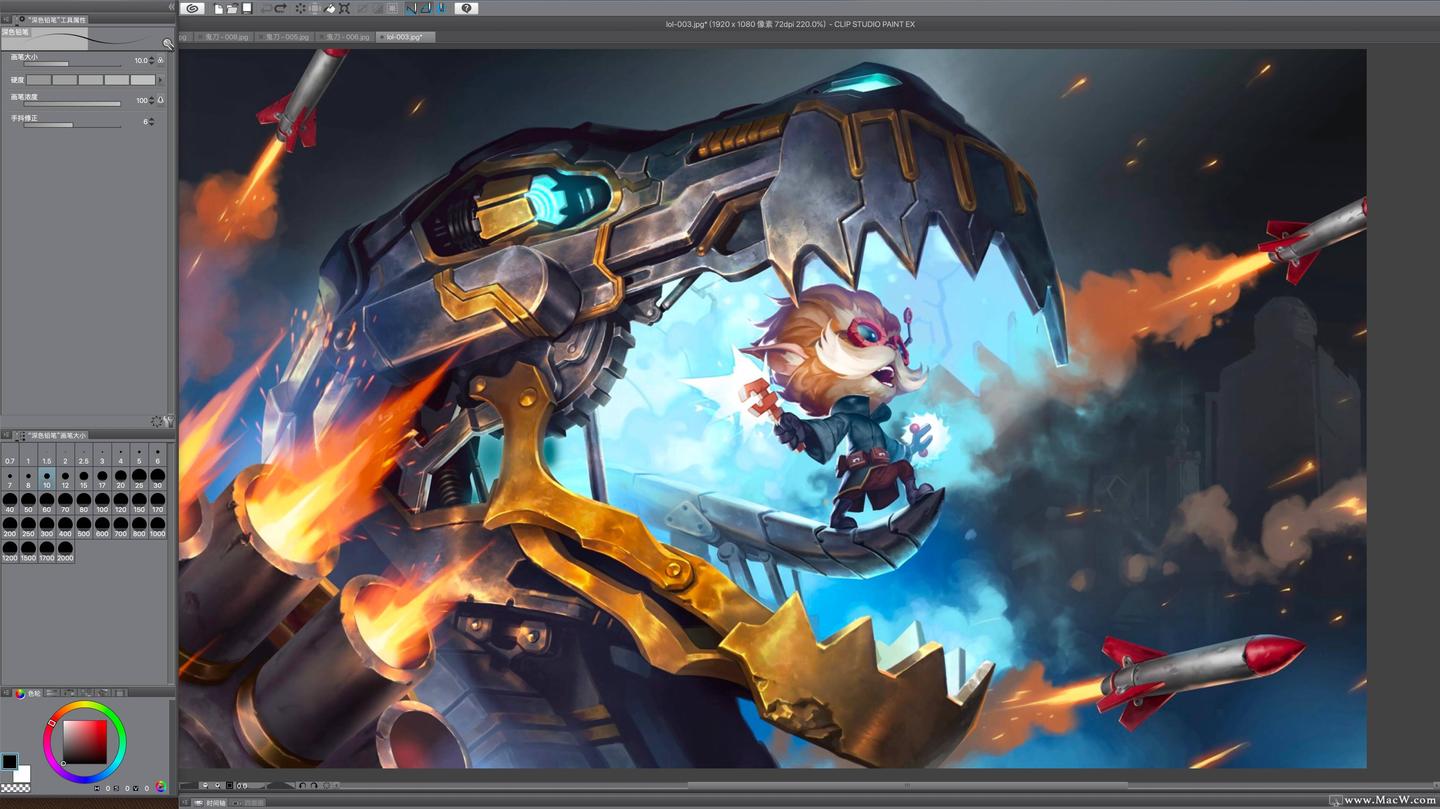Select the transparent color swatch
Viewport: 1440px width, 809px height.
click(x=15, y=788)
